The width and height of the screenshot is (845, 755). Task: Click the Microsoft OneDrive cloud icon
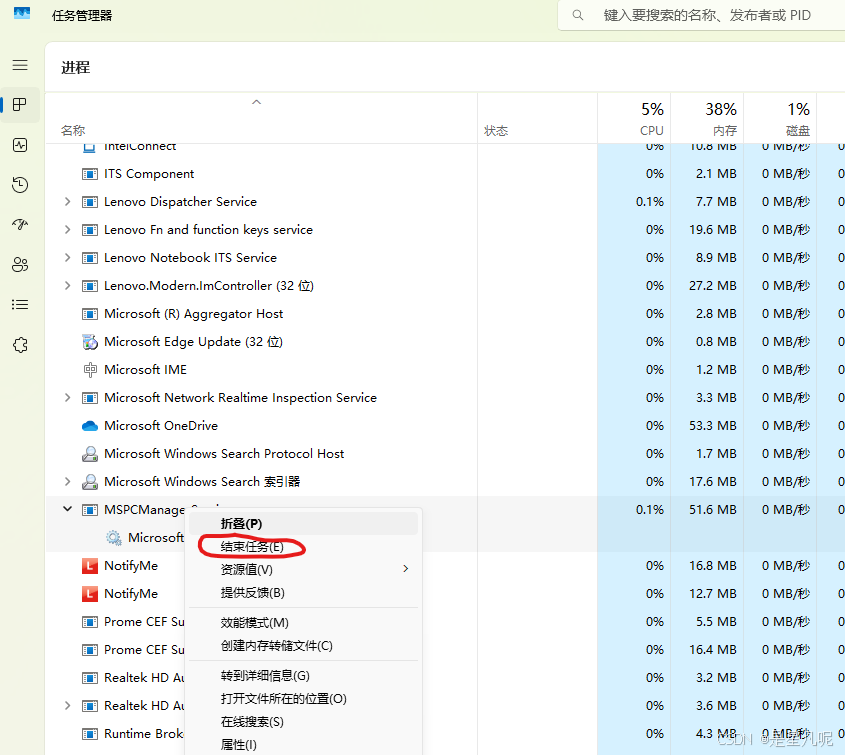click(89, 426)
